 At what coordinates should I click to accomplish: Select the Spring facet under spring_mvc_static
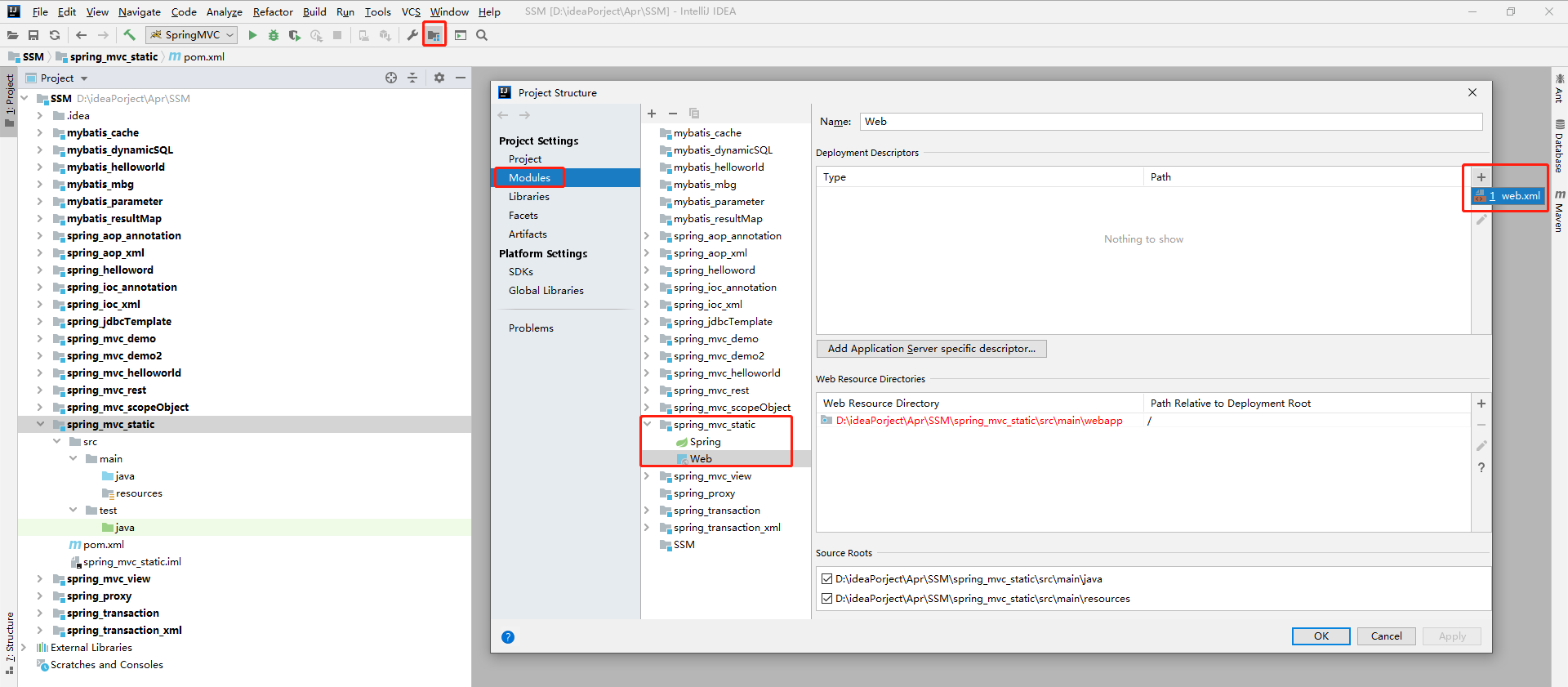705,442
